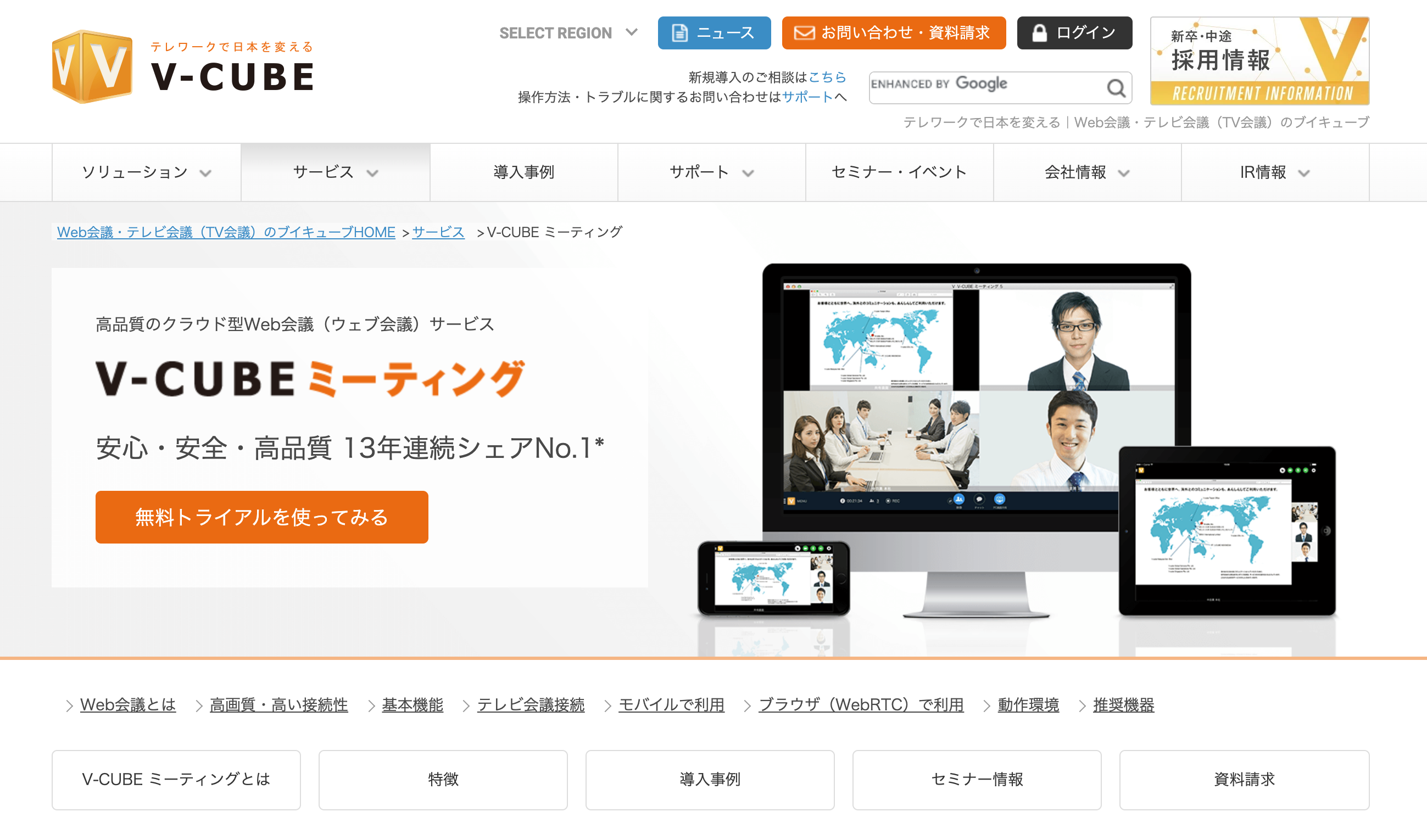Select サービス in main navigation
The image size is (1427, 840).
click(335, 172)
